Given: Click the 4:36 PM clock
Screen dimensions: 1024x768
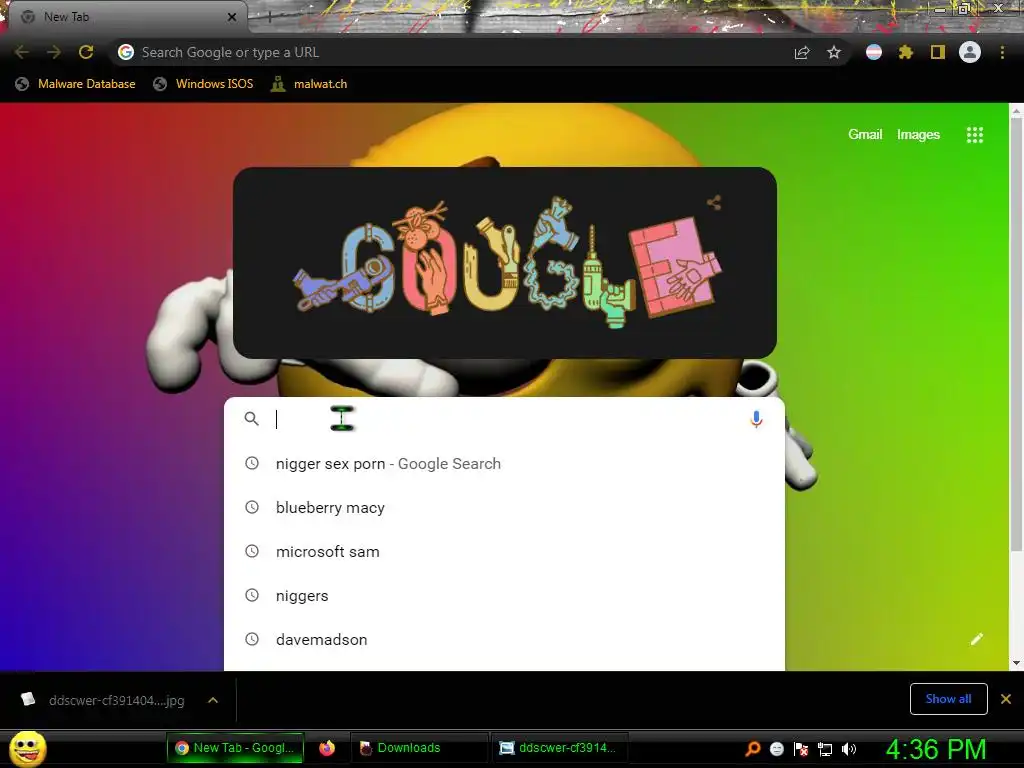Looking at the screenshot, I should tap(936, 748).
